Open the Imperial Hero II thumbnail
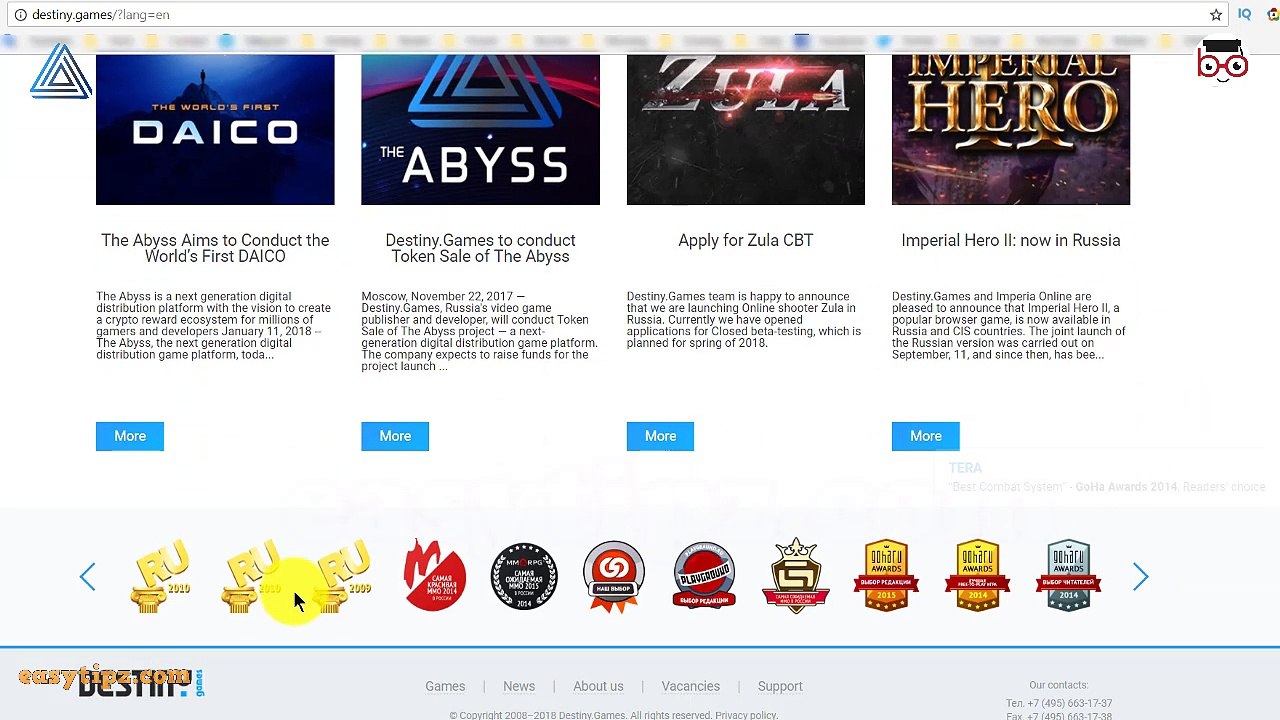The image size is (1280, 720). [x=1011, y=130]
